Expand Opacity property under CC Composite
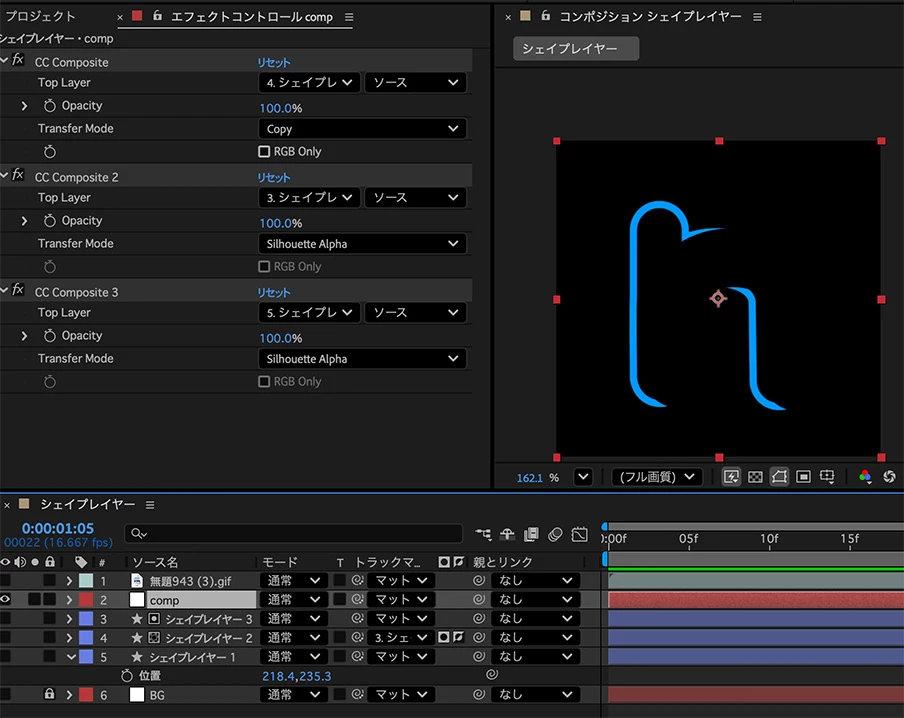The width and height of the screenshot is (904, 718). [24, 106]
